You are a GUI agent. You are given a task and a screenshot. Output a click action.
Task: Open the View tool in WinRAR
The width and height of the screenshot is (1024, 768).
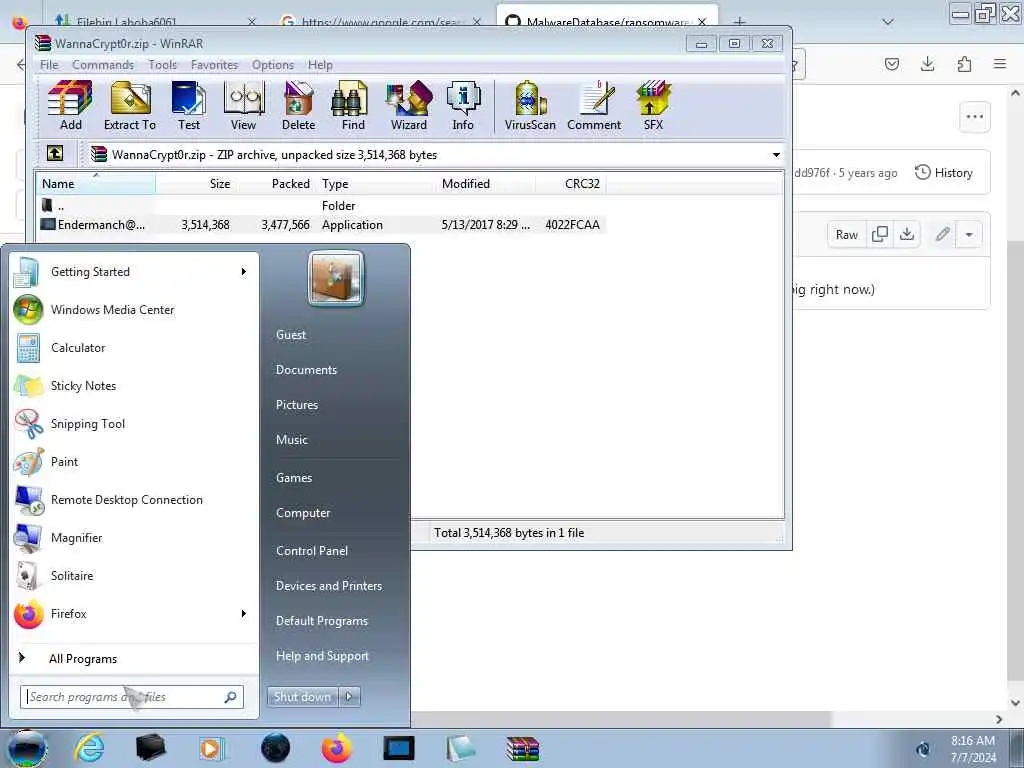point(244,106)
